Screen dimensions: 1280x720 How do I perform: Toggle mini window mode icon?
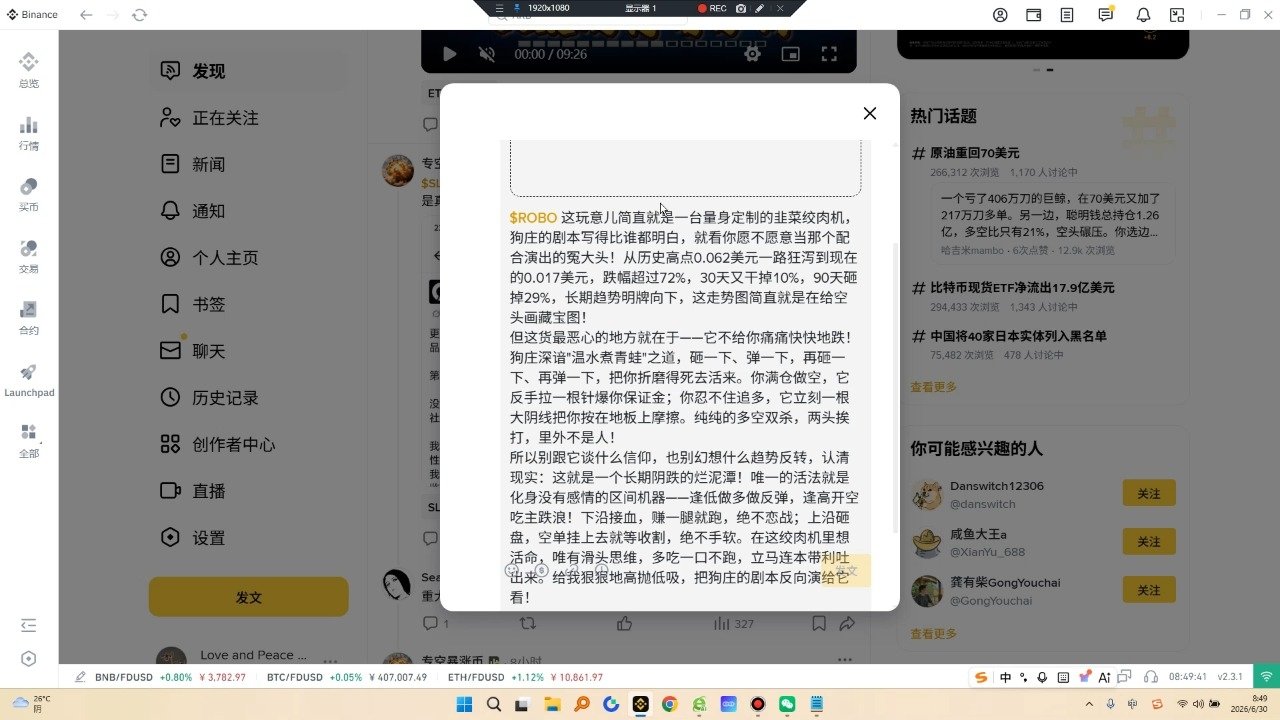click(1177, 15)
